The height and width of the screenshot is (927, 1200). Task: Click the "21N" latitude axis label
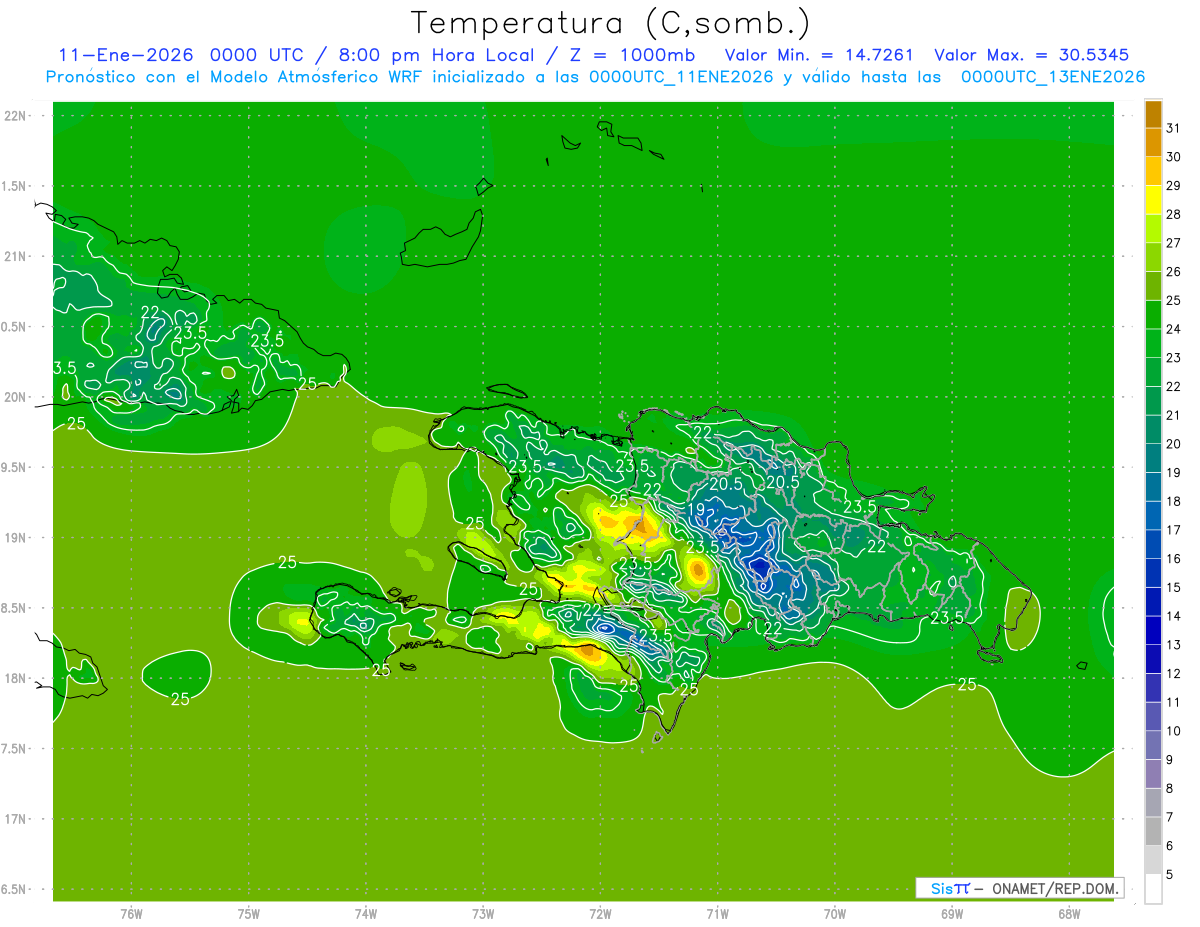point(17,256)
